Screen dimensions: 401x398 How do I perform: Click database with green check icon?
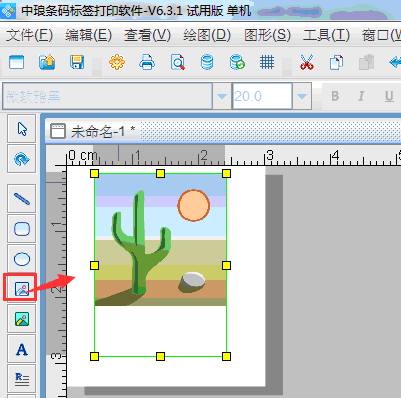(237, 62)
